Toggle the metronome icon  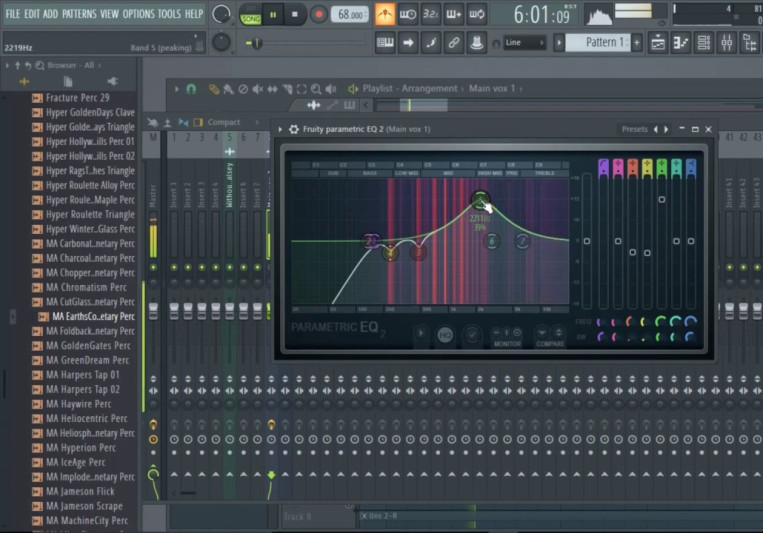[385, 14]
